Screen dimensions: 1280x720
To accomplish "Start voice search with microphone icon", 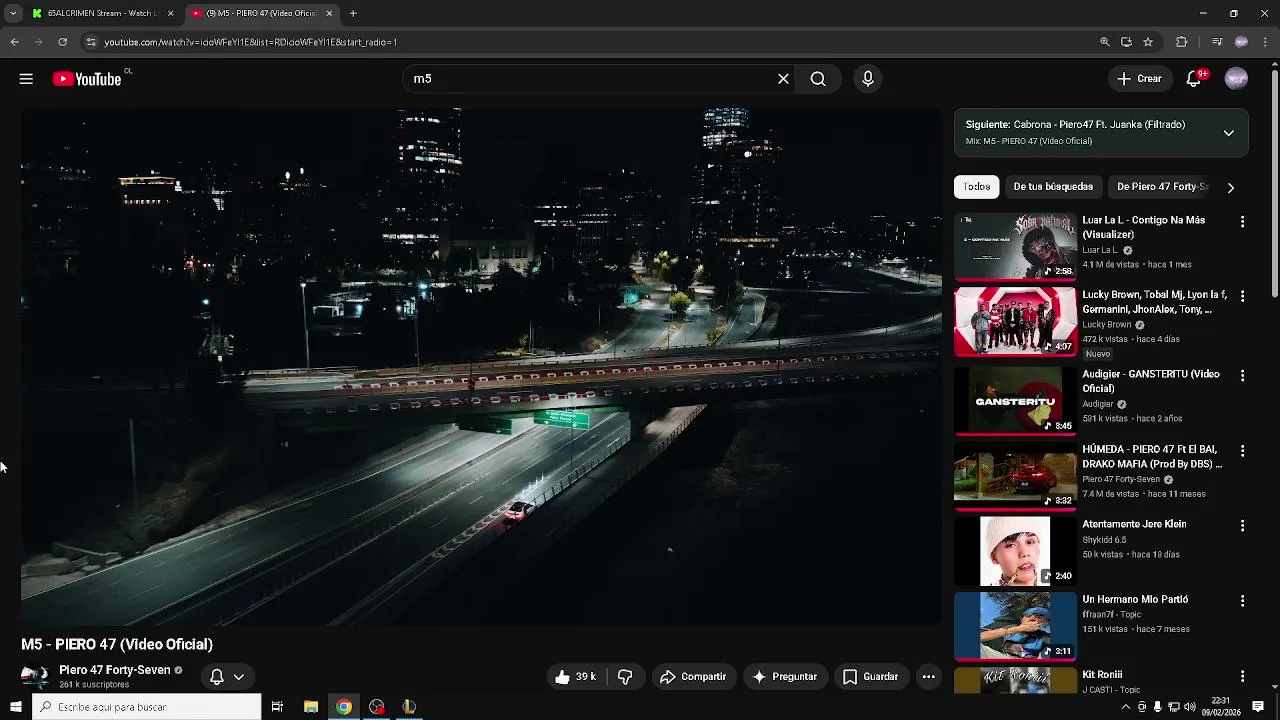I will [x=867, y=79].
